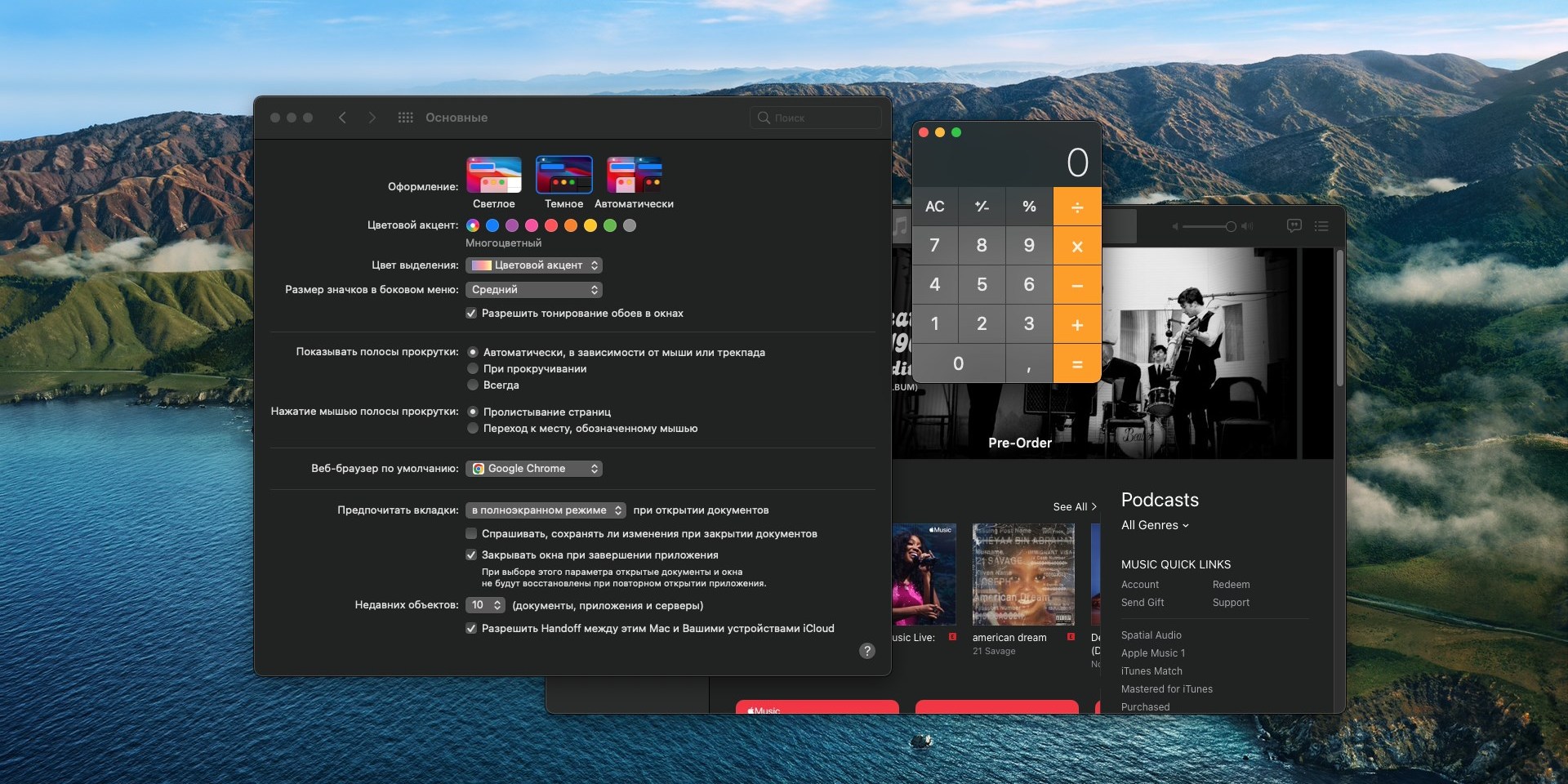Image resolution: width=1568 pixels, height=784 pixels.
Task: Choose the graphite accent color
Action: pyautogui.click(x=630, y=225)
